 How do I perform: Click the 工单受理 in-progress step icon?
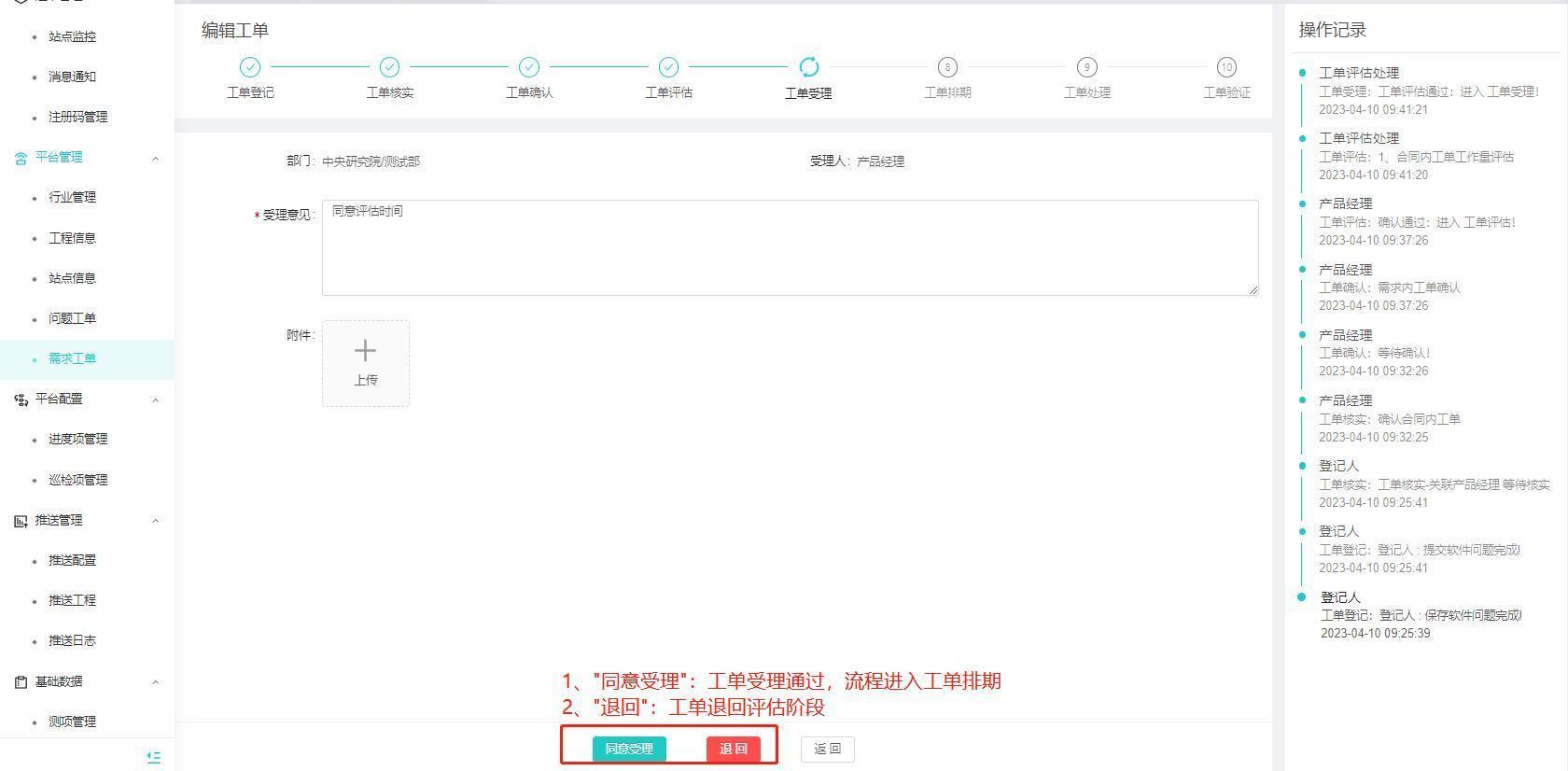click(808, 67)
